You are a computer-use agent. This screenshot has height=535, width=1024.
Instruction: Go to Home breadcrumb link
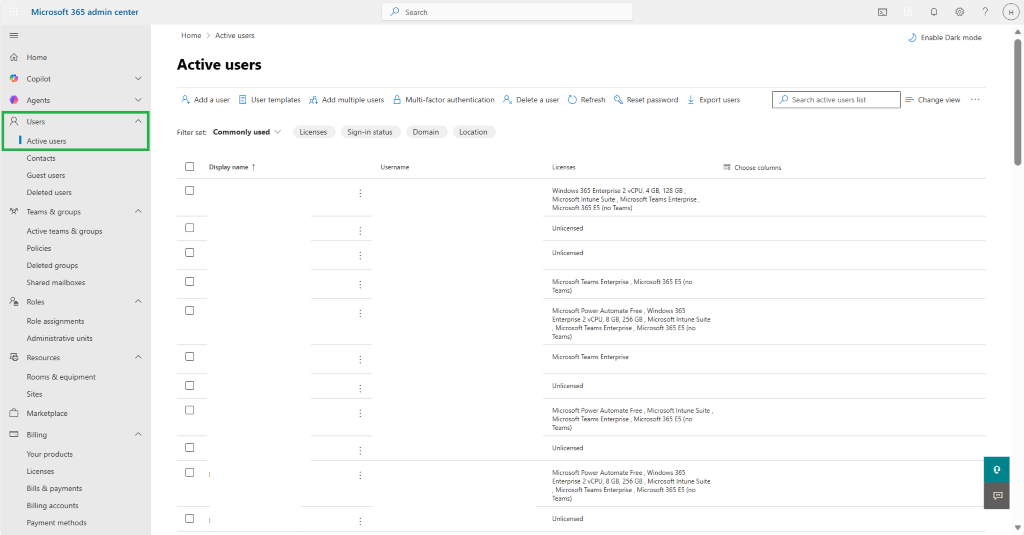191,35
